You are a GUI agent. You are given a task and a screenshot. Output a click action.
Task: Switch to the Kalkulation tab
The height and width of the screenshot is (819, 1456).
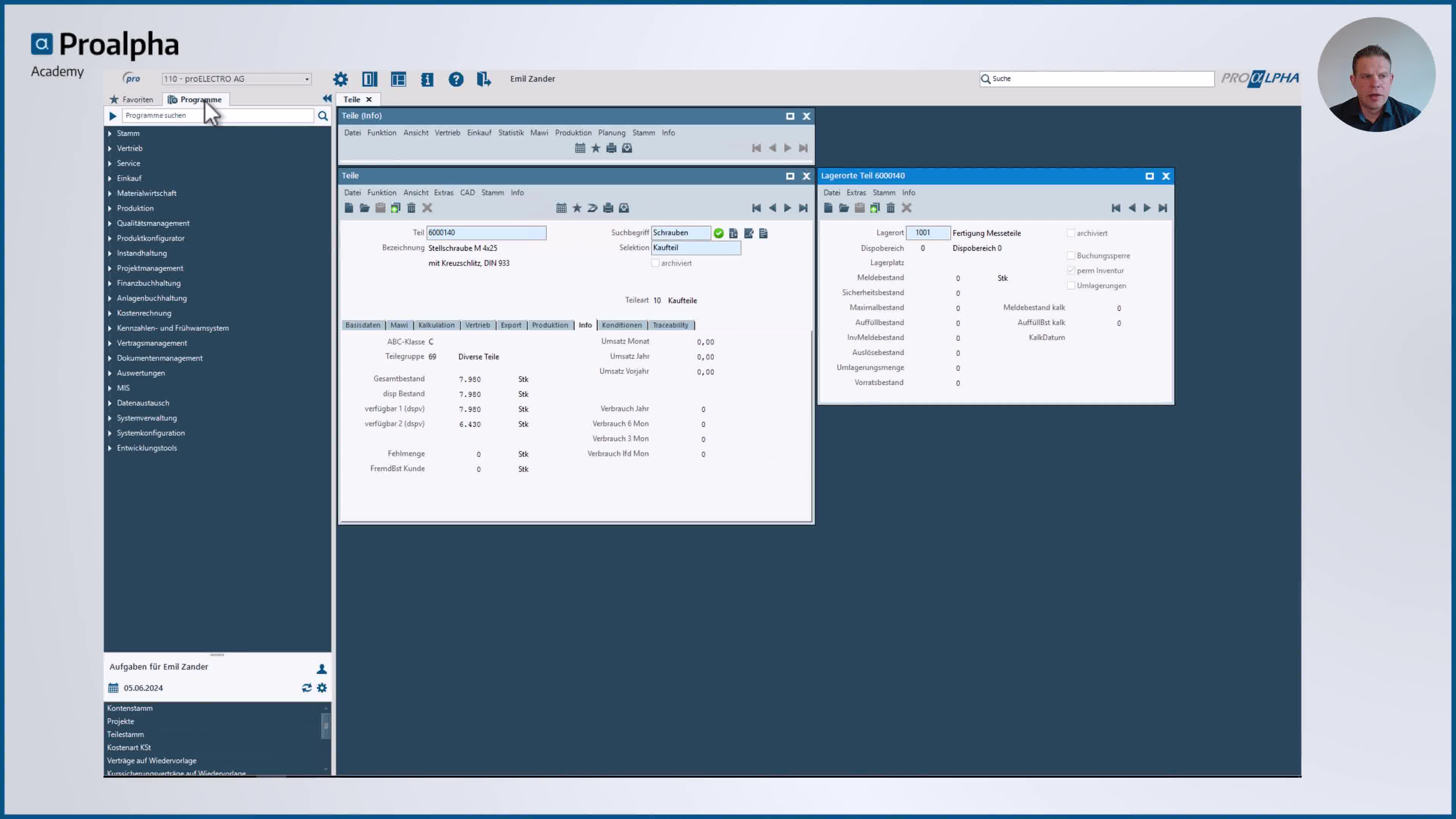point(436,325)
